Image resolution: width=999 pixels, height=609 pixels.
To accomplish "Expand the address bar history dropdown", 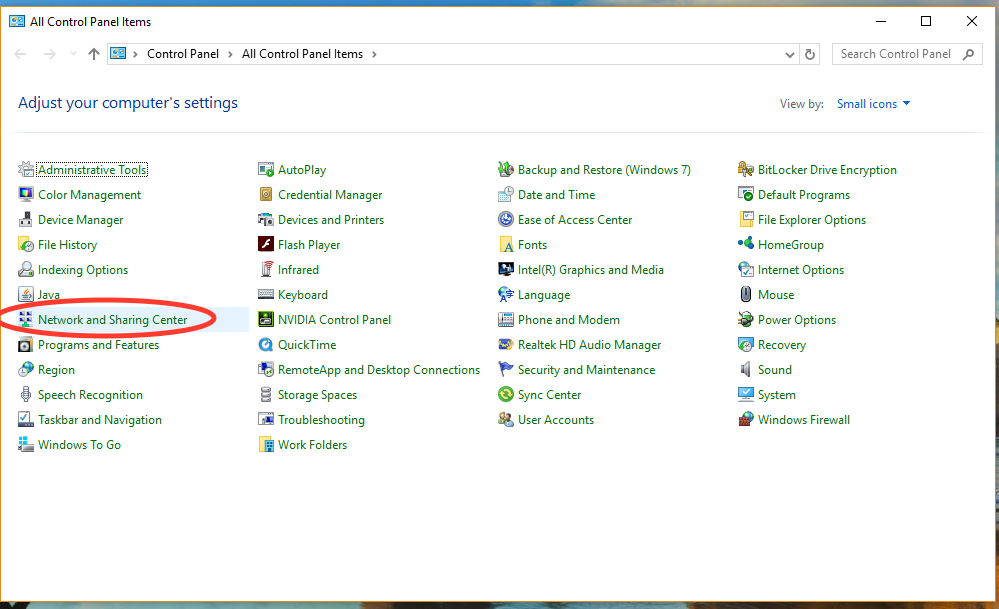I will 789,54.
